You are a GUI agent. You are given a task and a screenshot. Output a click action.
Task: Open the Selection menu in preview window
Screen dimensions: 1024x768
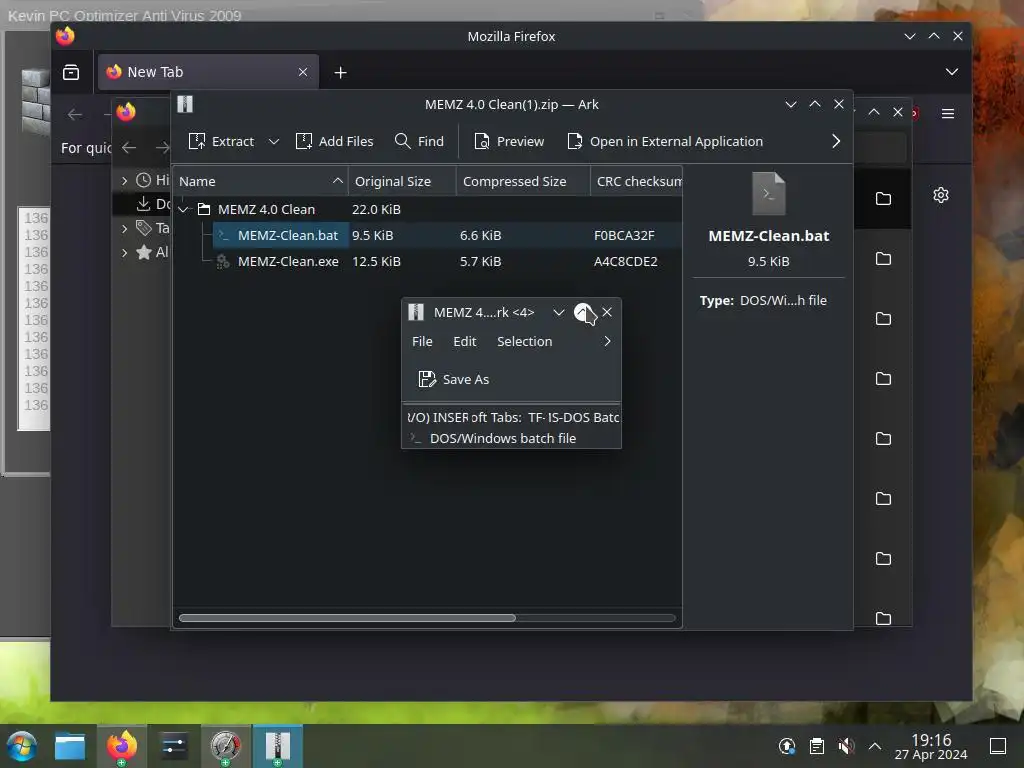point(524,342)
